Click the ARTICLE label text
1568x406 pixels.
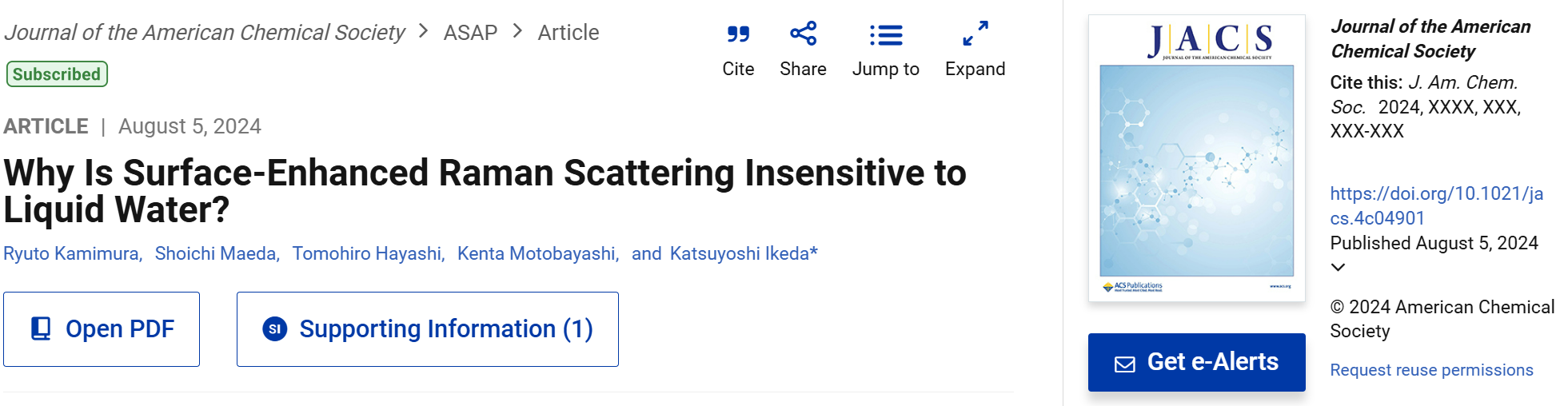click(x=46, y=126)
